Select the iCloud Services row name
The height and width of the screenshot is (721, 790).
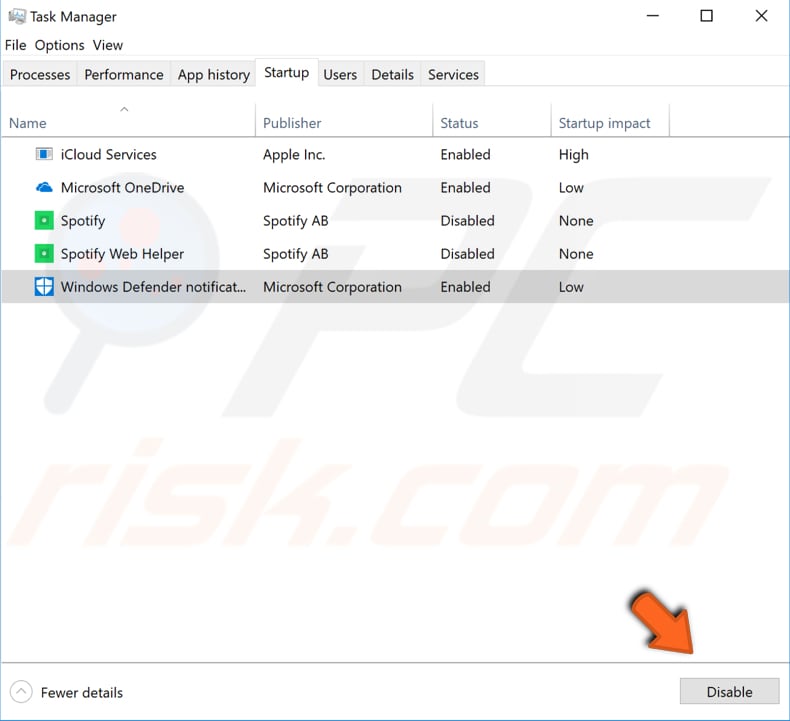click(108, 154)
